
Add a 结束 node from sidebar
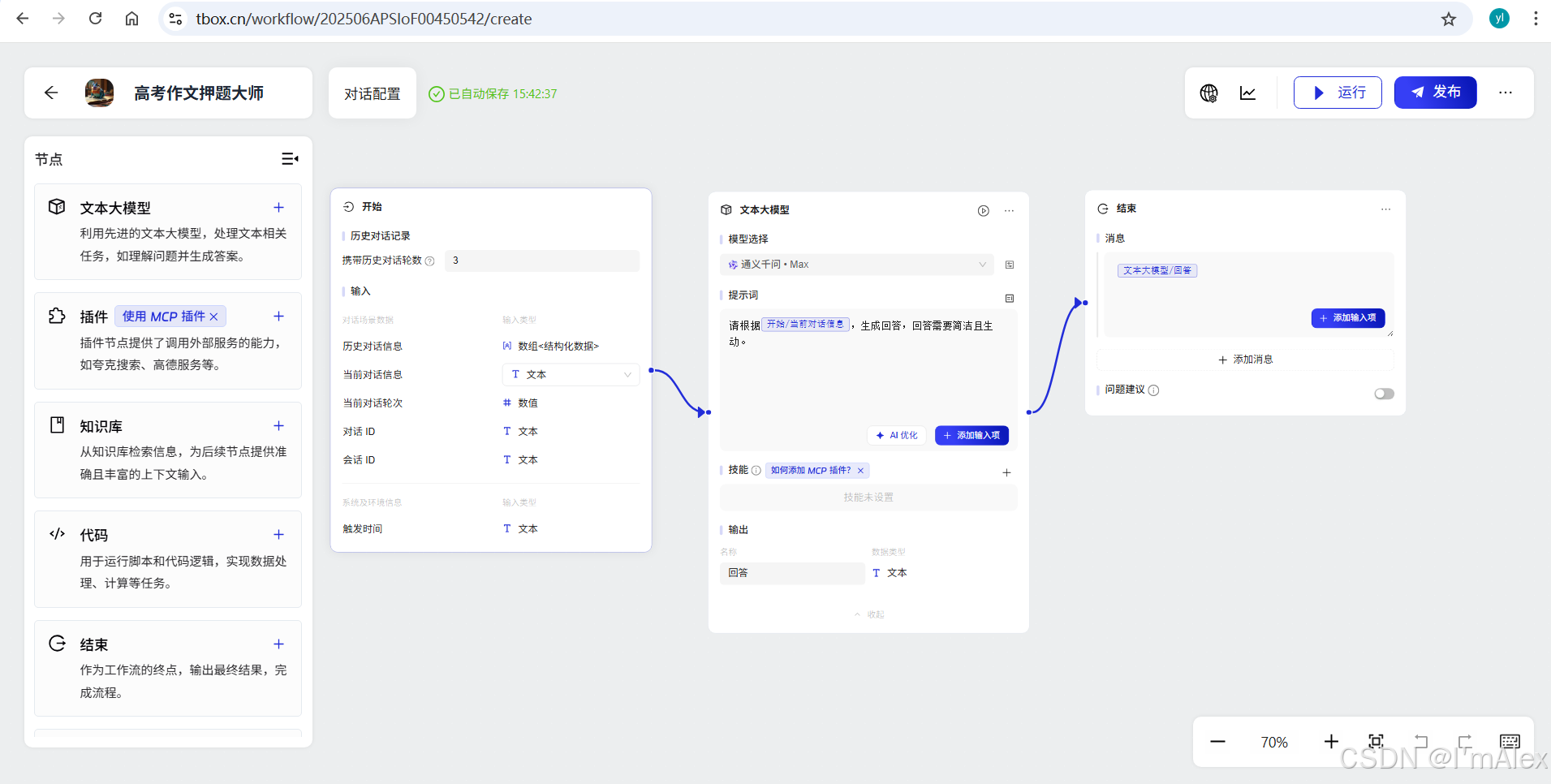(x=278, y=644)
